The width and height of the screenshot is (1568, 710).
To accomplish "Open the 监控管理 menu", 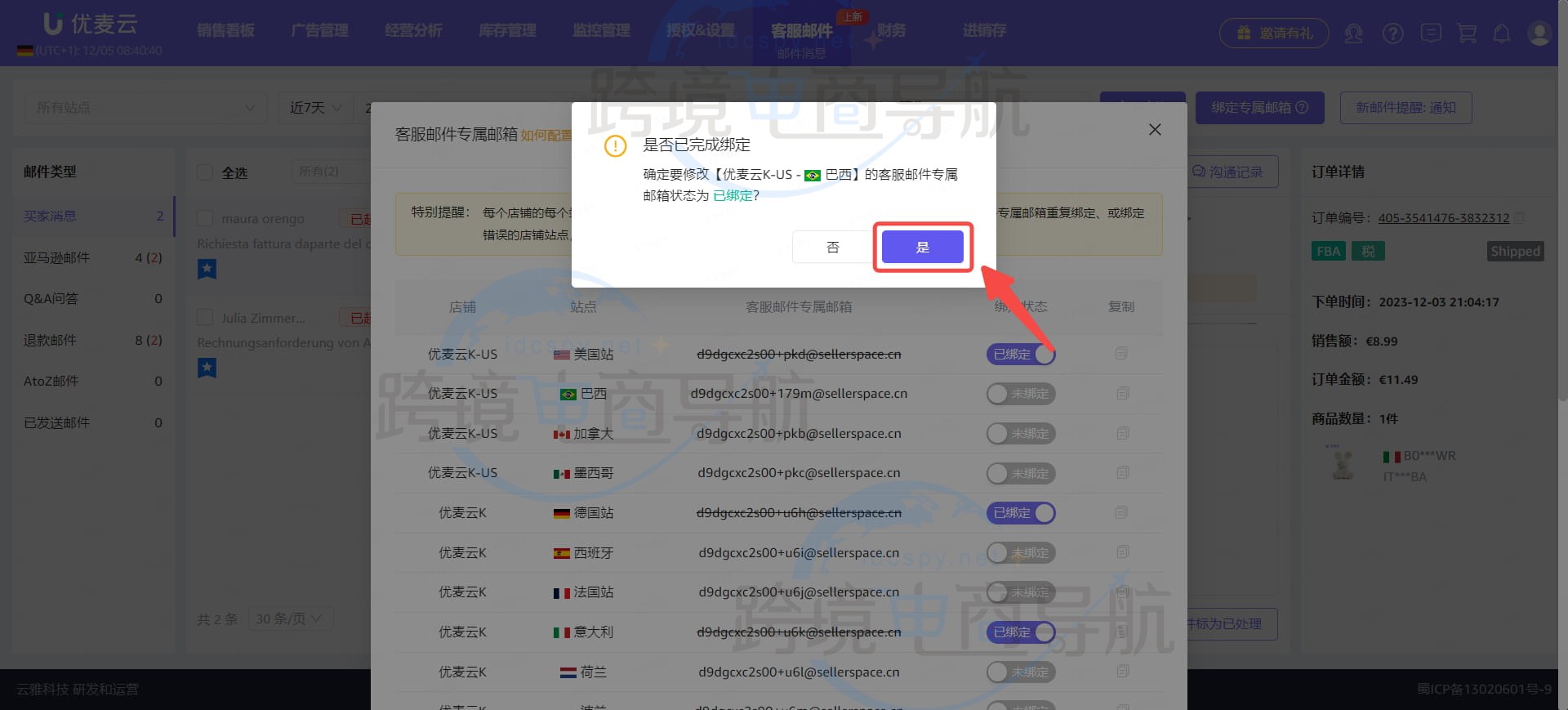I will point(601,30).
